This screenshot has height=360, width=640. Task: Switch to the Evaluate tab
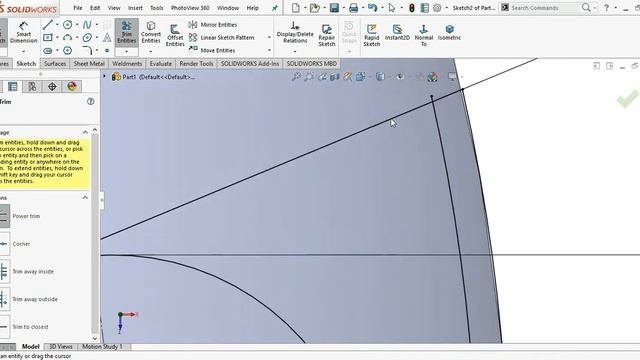[x=160, y=63]
